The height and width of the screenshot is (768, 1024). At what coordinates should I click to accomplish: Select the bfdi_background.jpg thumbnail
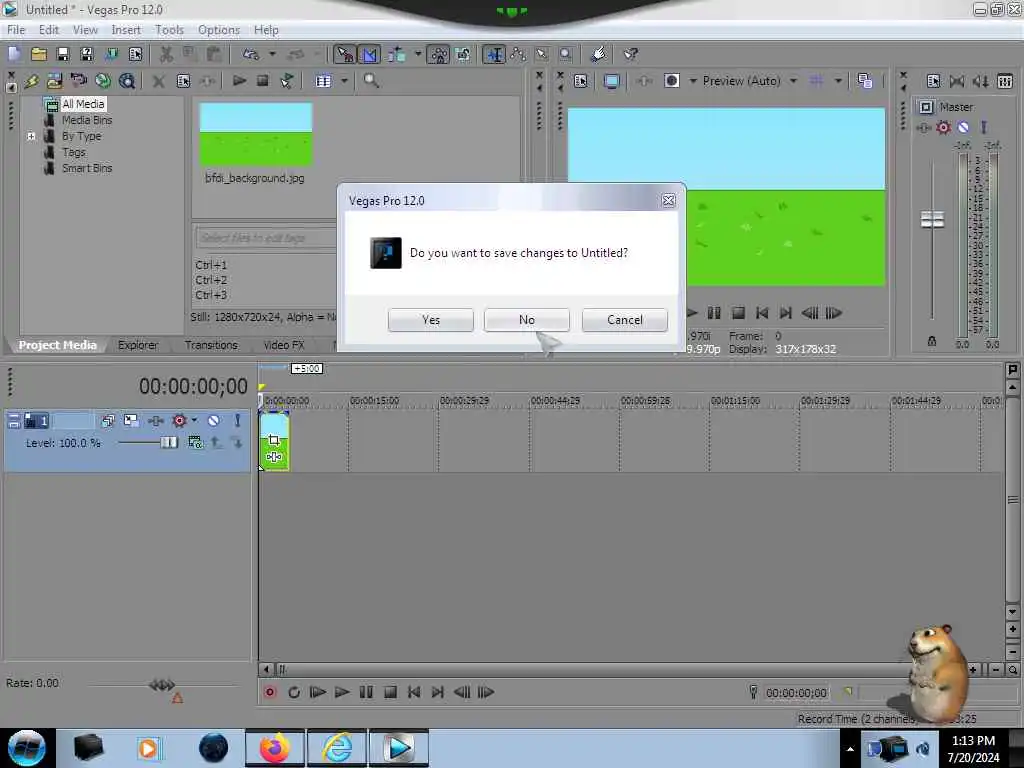click(x=255, y=134)
